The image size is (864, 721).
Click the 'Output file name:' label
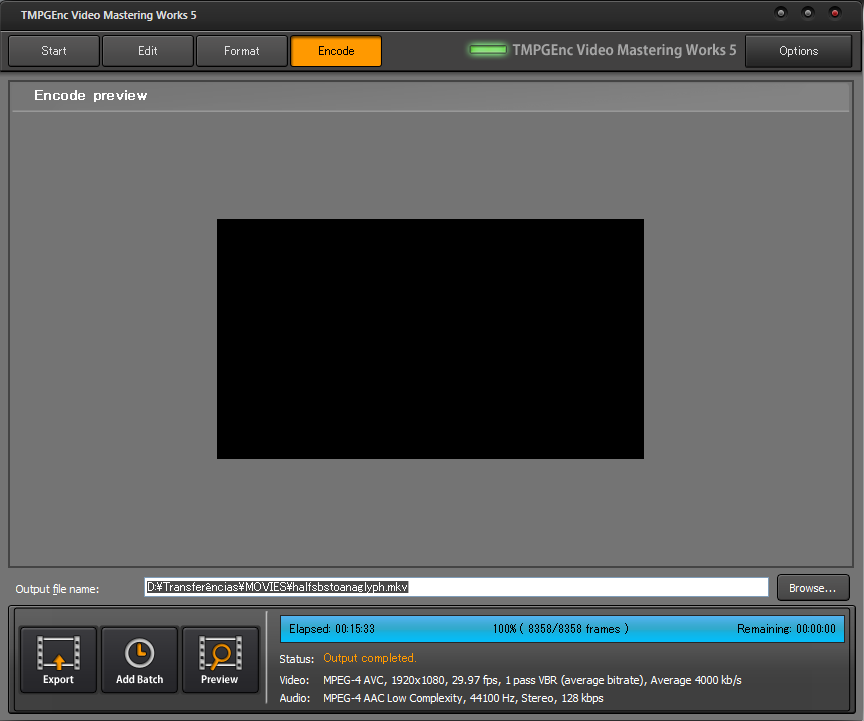pyautogui.click(x=57, y=589)
